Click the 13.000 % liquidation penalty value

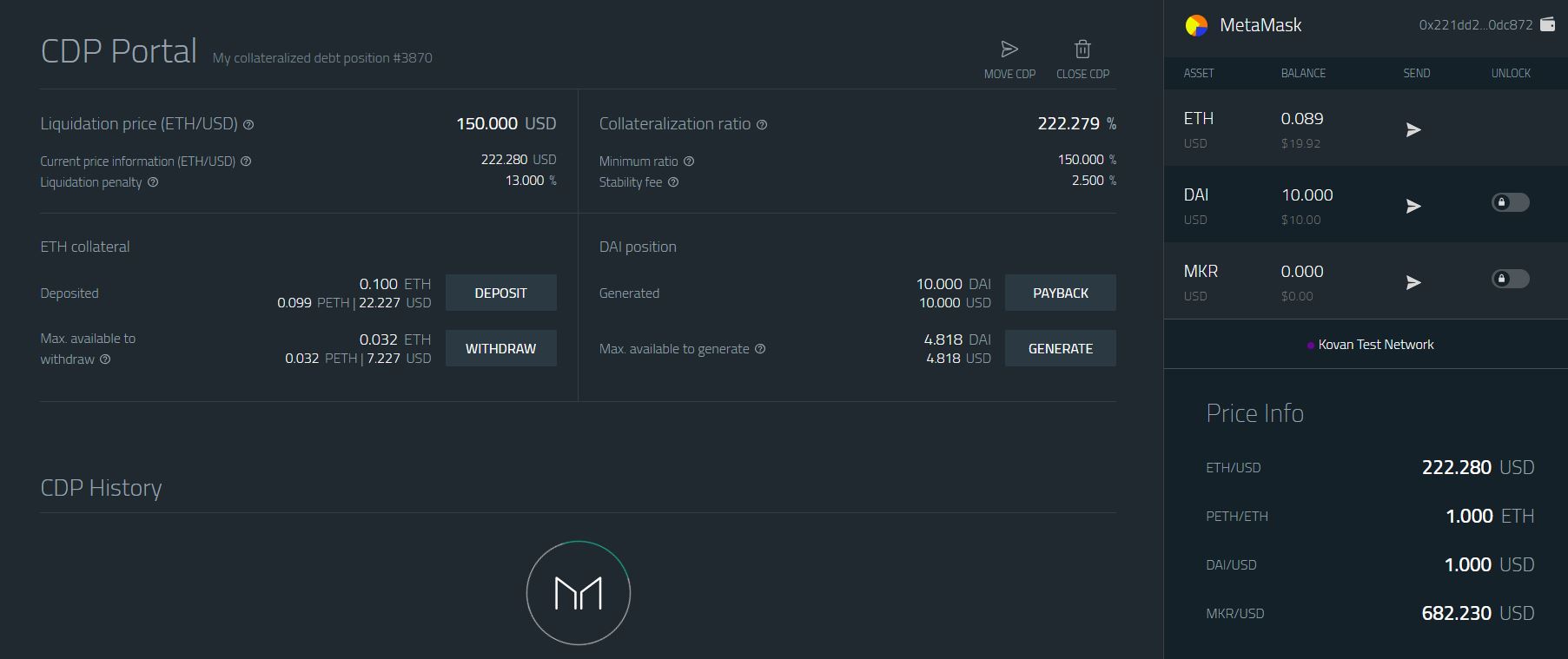coord(531,181)
